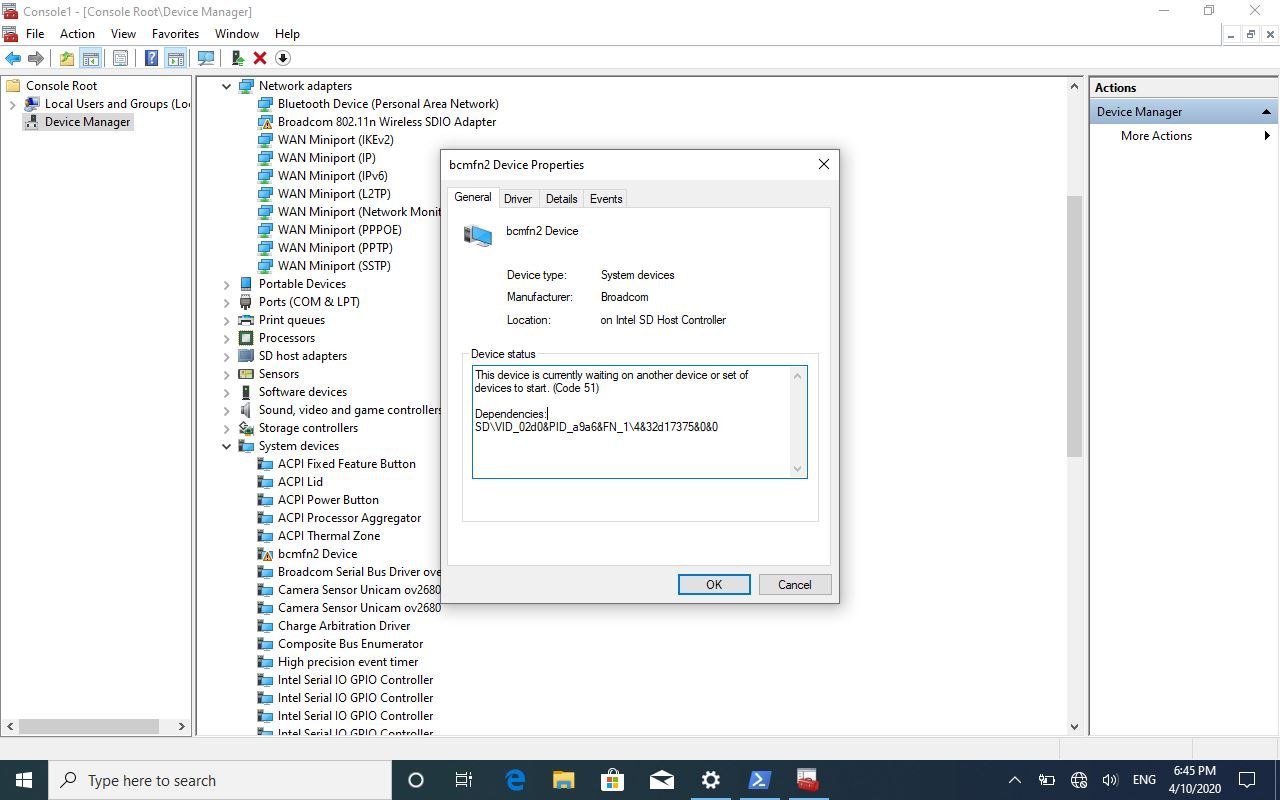Click the Forward arrow in toolbar

[x=36, y=58]
